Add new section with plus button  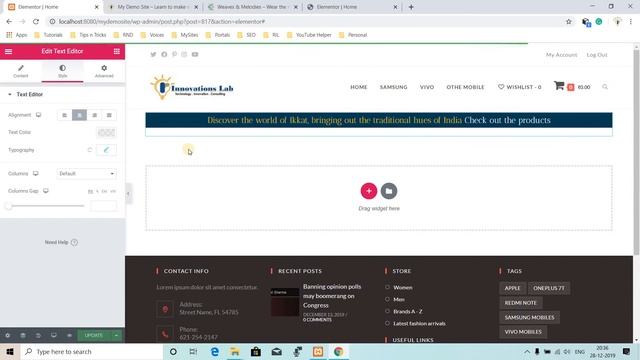[x=369, y=191]
